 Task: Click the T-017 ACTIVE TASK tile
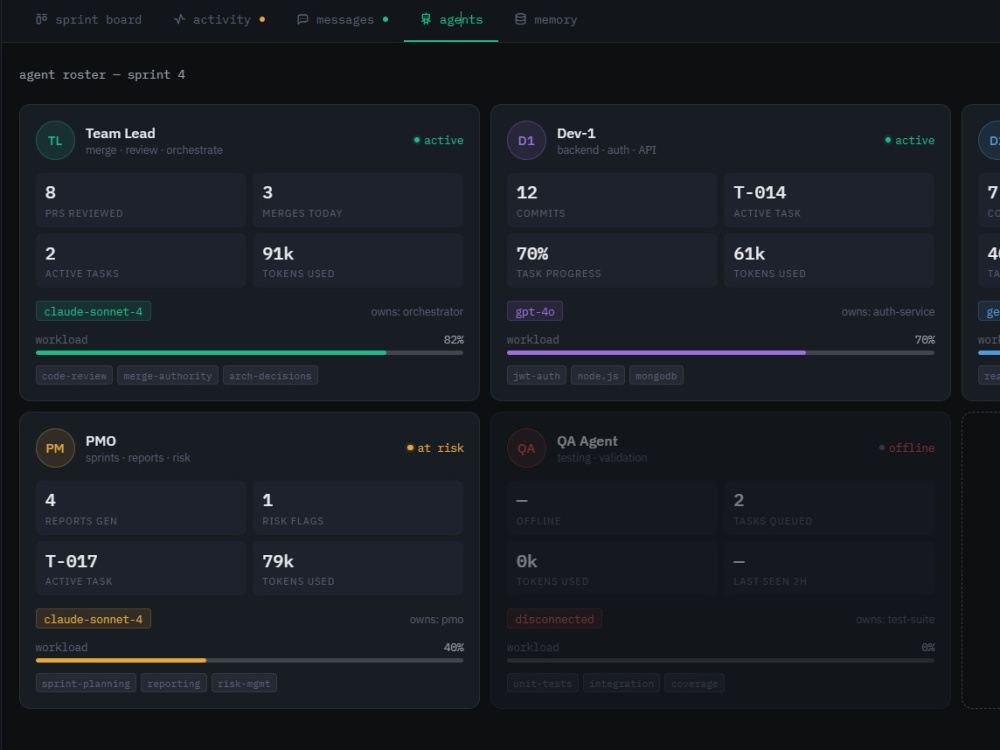141,568
